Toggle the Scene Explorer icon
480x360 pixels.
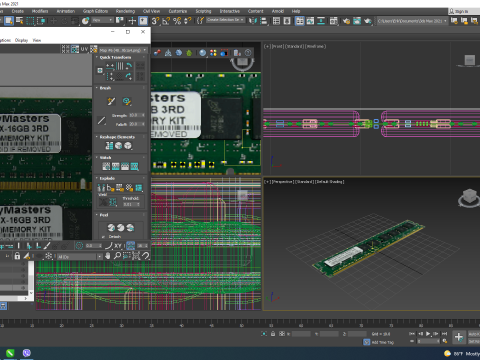click(x=276, y=21)
